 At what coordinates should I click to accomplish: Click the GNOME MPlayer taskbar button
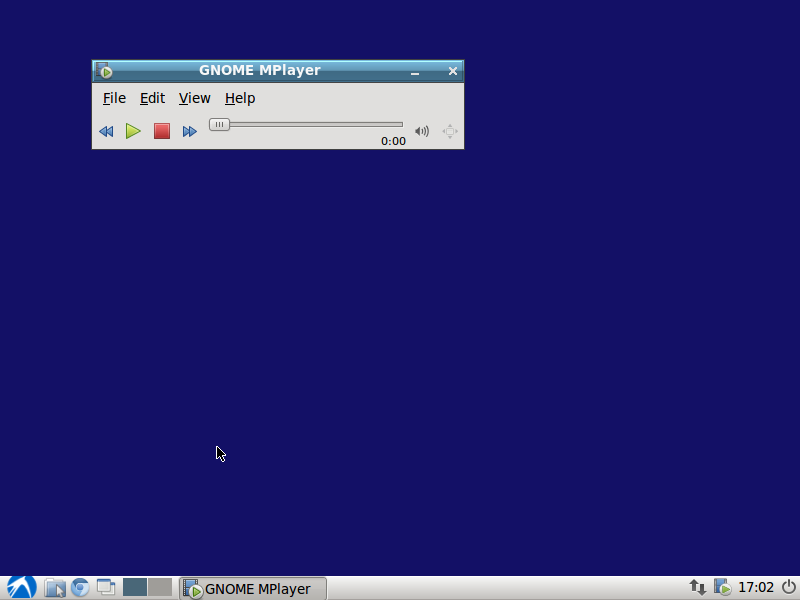coord(253,588)
